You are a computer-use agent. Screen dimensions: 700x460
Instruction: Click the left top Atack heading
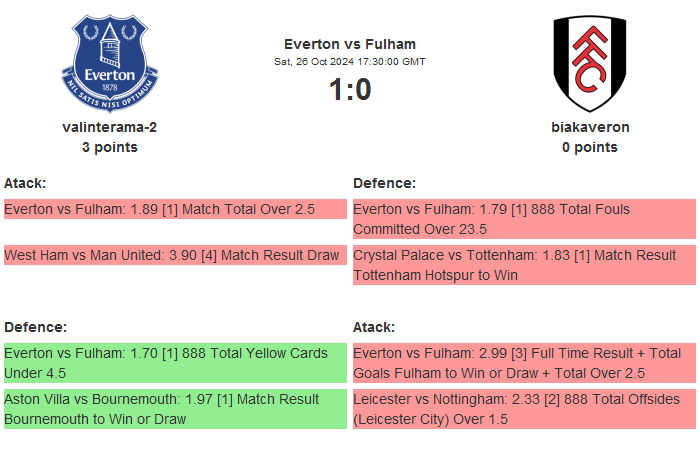(25, 183)
